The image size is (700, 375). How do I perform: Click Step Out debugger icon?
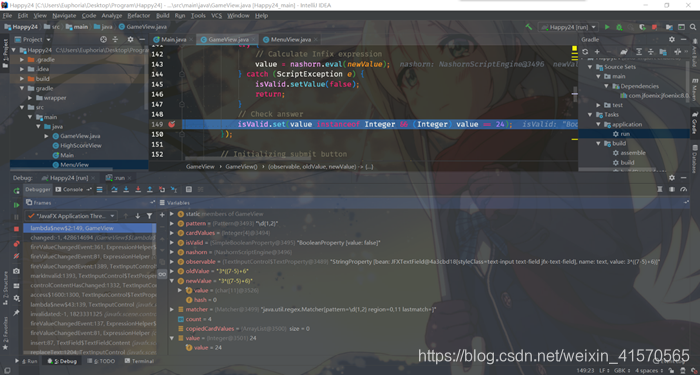[150, 189]
